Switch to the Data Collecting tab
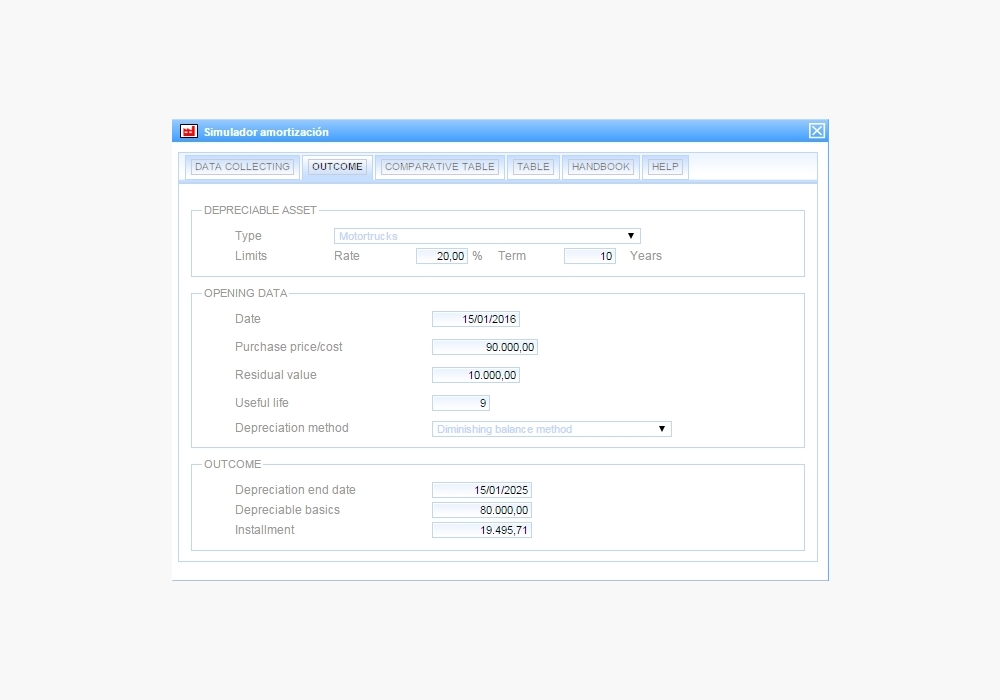Screen dimensions: 1000x700 coord(242,167)
